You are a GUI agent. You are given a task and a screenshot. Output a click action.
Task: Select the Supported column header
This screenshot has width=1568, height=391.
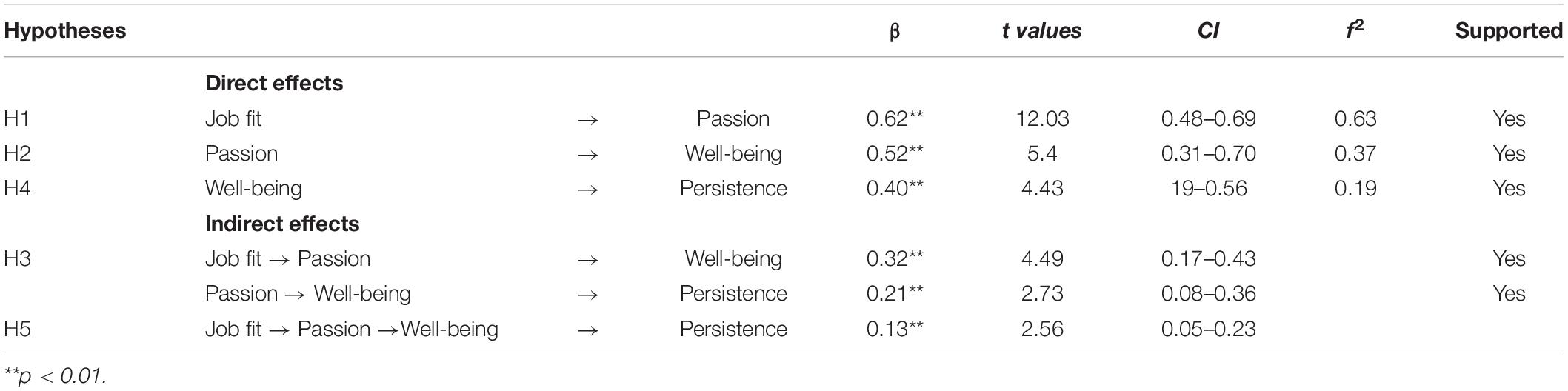1509,31
